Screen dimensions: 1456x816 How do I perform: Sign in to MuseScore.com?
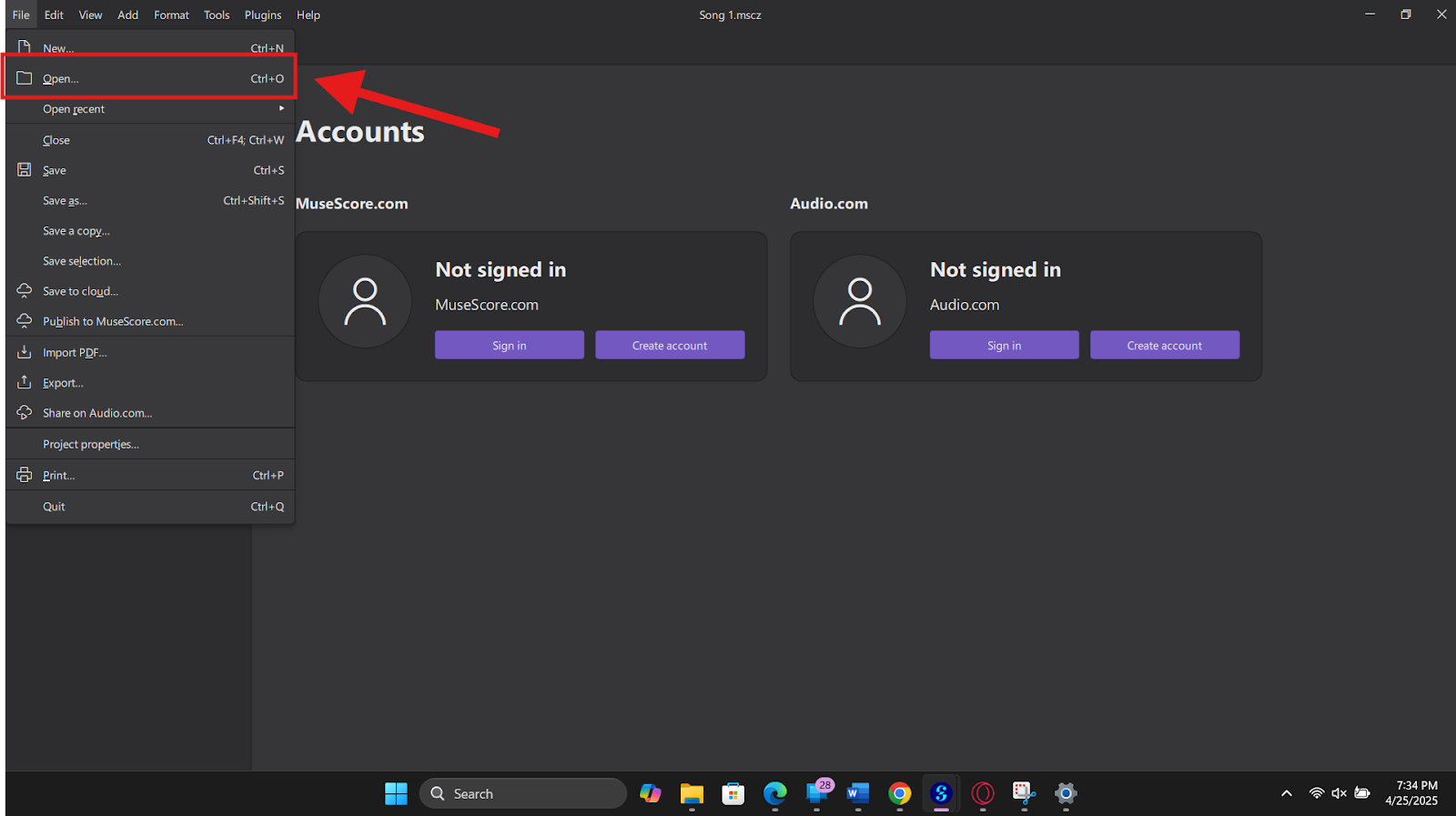click(510, 346)
